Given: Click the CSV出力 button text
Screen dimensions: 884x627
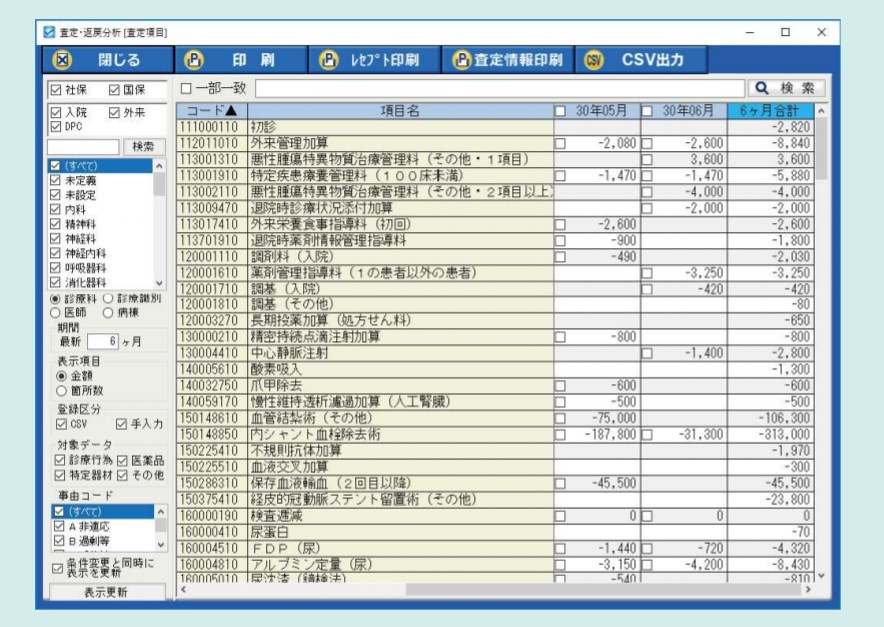Looking at the screenshot, I should coord(652,60).
